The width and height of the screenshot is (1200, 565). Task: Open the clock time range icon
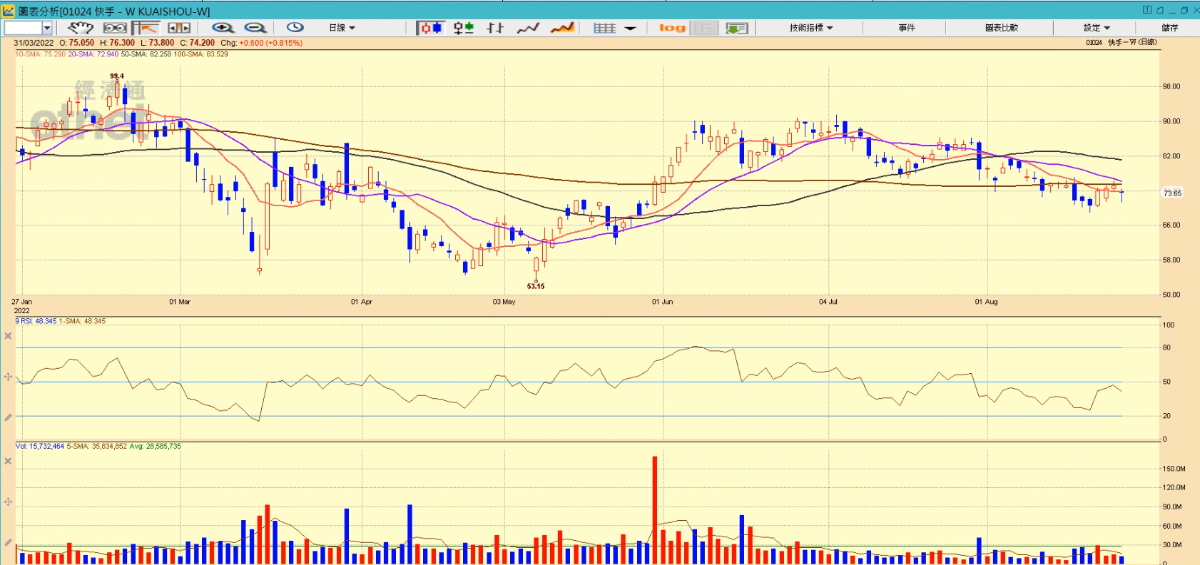(x=295, y=27)
